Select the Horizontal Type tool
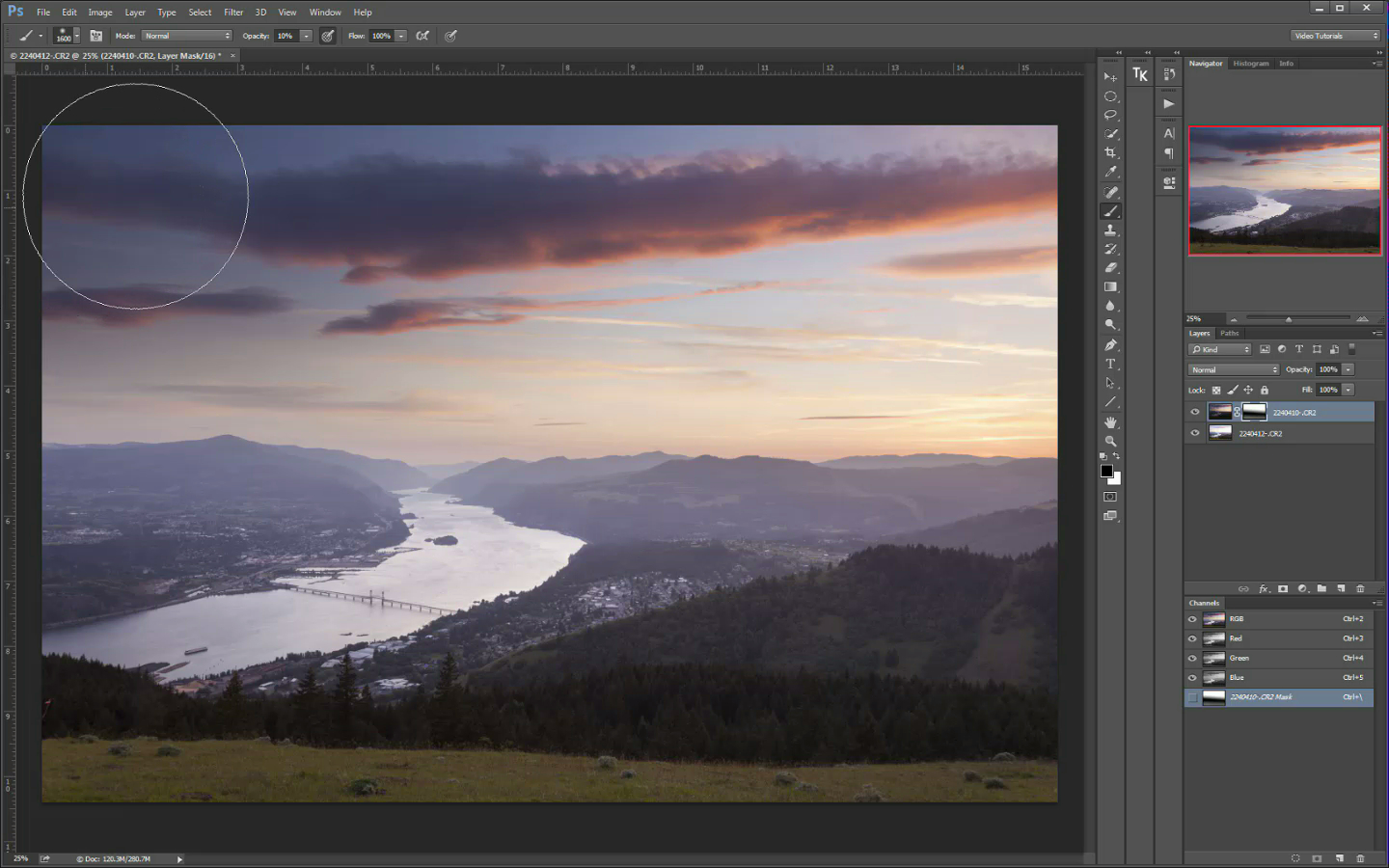This screenshot has width=1389, height=868. click(1110, 365)
